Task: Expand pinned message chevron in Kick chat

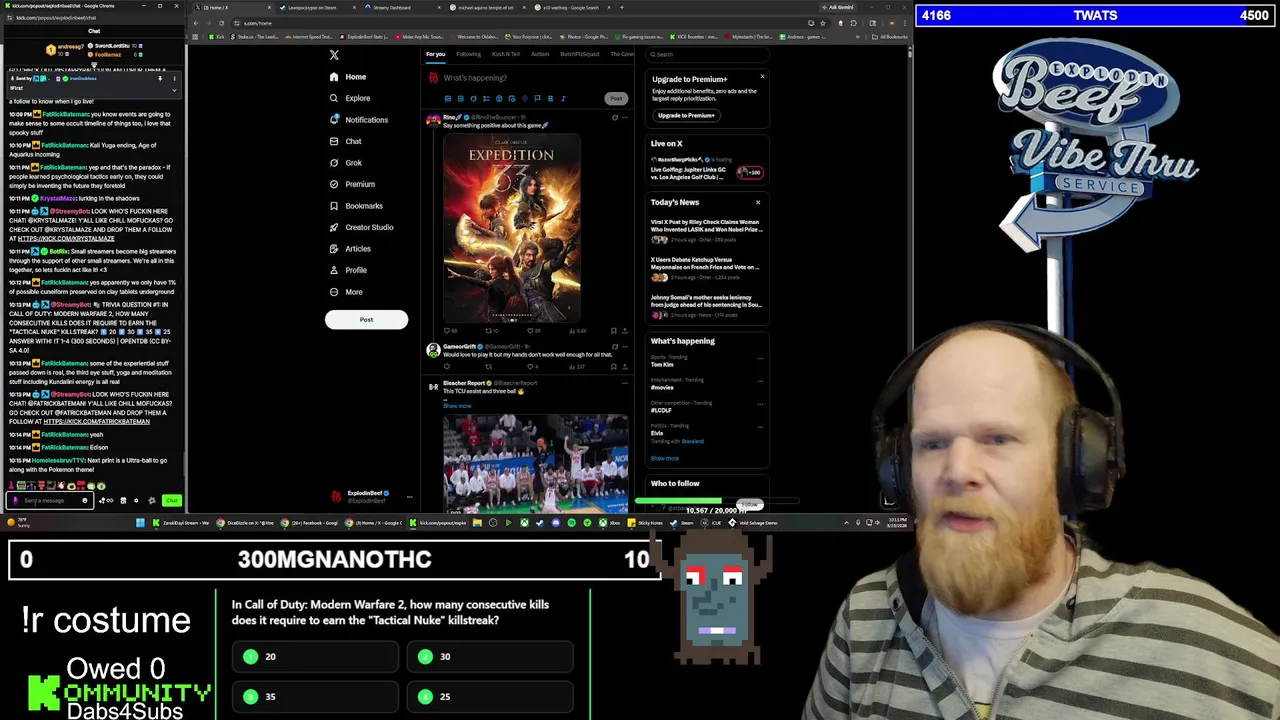Action: pos(174,88)
